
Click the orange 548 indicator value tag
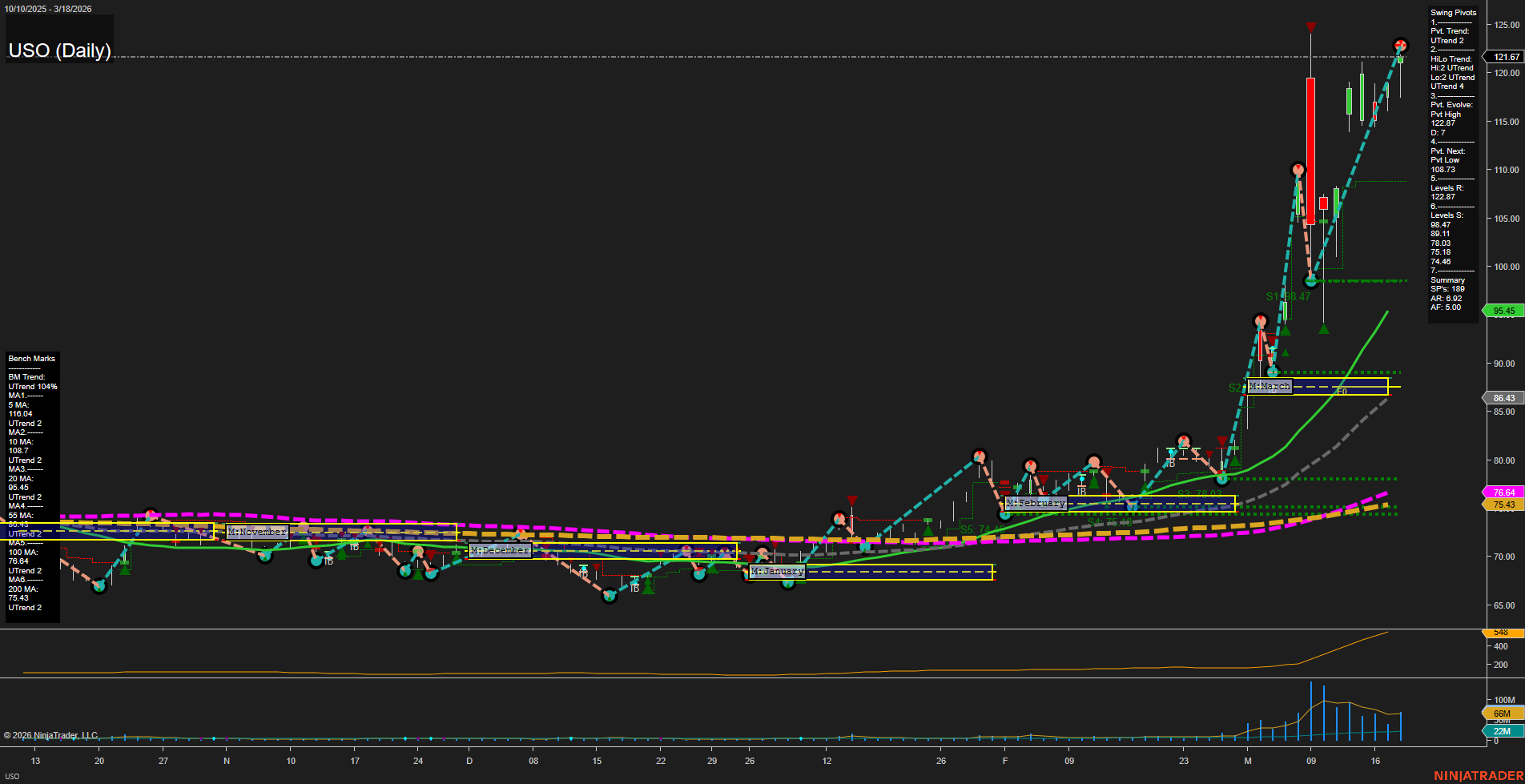point(1500,633)
